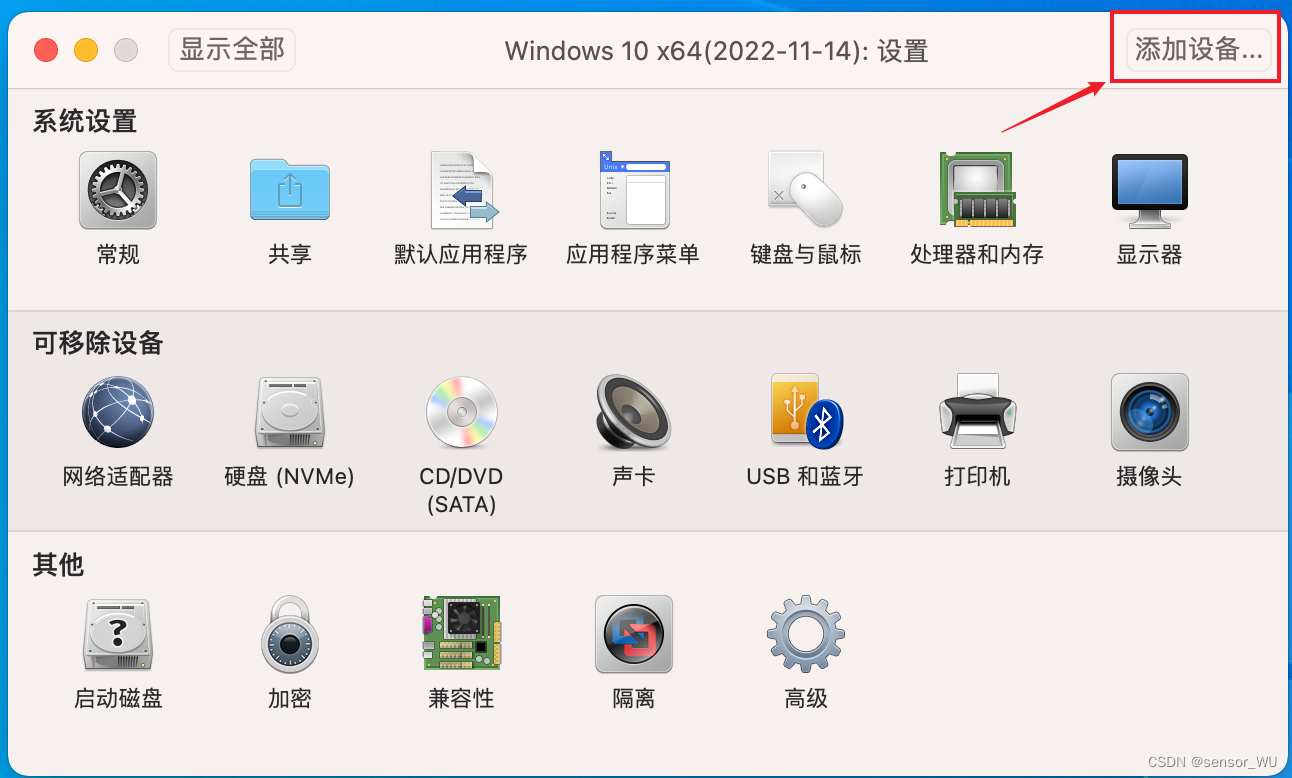Open the 网络适配器 network adapter icon
Image resolution: width=1292 pixels, height=778 pixels.
click(118, 412)
